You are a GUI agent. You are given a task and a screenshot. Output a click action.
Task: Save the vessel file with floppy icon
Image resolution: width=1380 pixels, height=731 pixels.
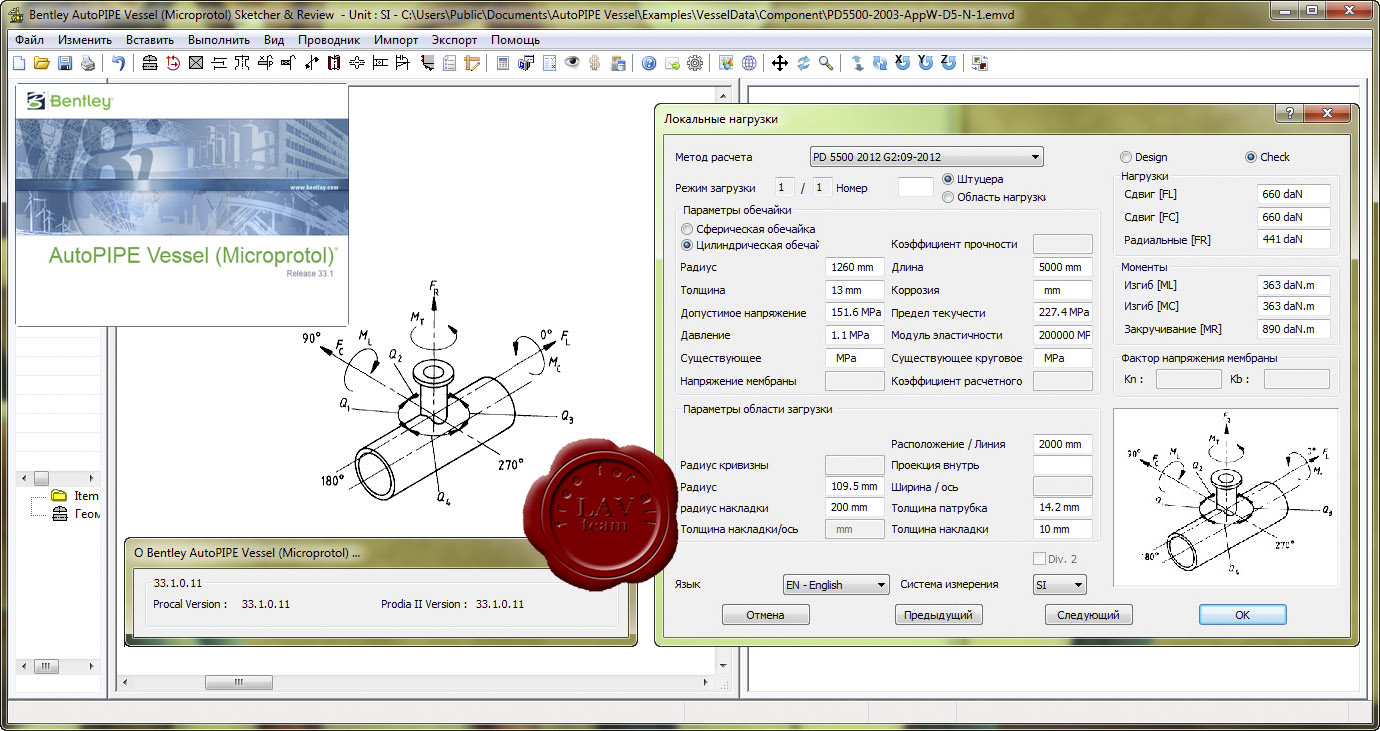pos(65,63)
